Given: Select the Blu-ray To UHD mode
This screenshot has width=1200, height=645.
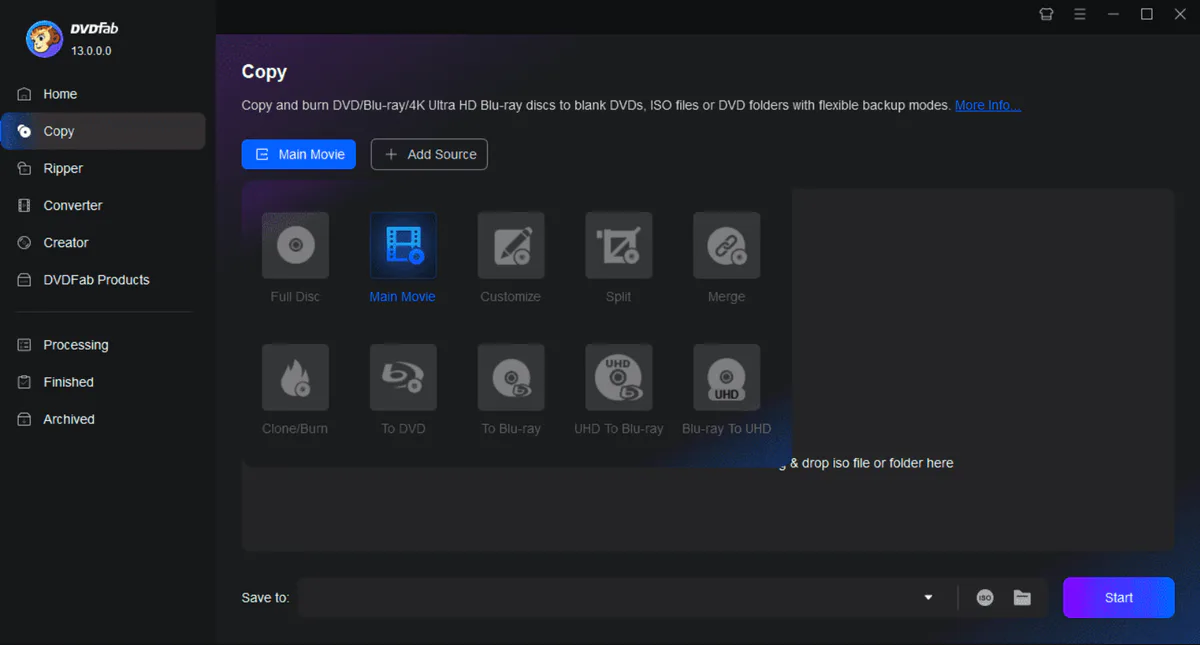Looking at the screenshot, I should coord(726,378).
